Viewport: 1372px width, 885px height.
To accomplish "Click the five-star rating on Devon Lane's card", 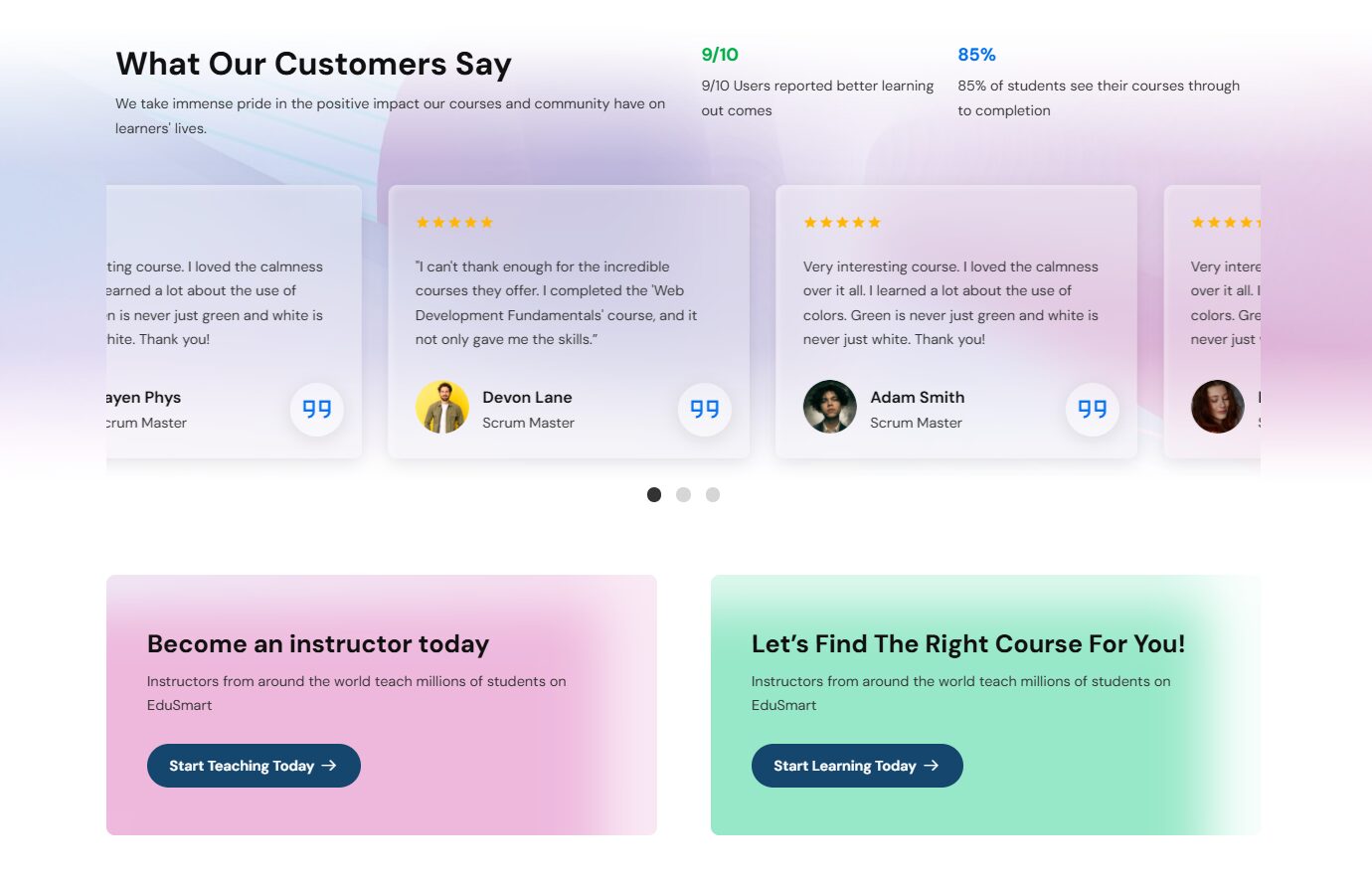I will tap(454, 223).
